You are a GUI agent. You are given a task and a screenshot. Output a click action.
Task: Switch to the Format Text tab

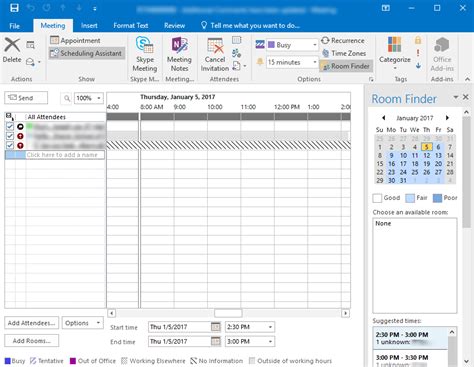pyautogui.click(x=130, y=25)
